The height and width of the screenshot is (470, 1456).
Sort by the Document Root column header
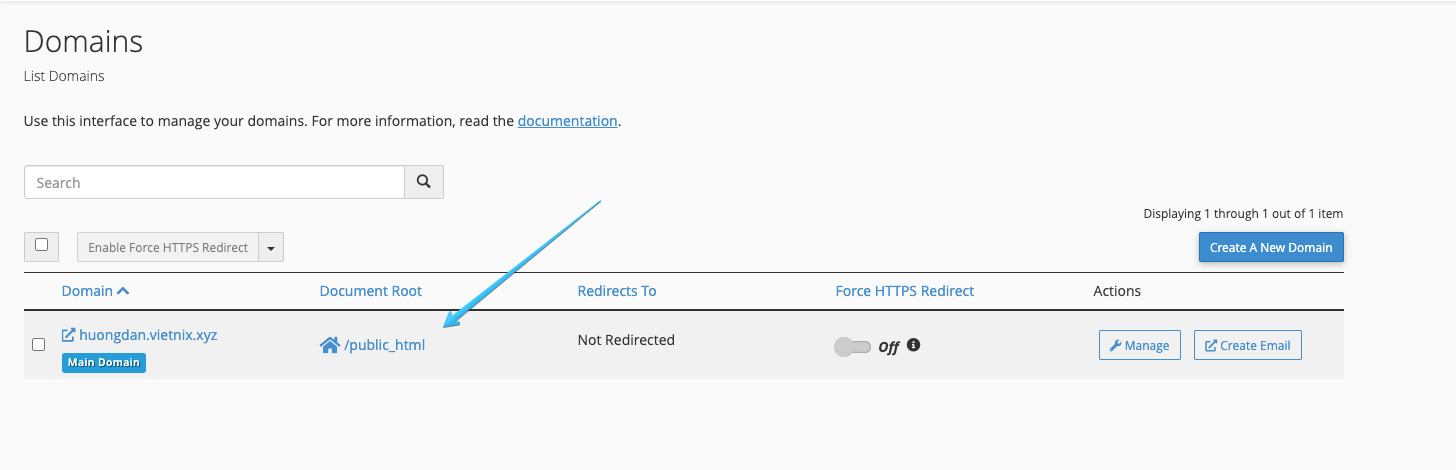371,291
